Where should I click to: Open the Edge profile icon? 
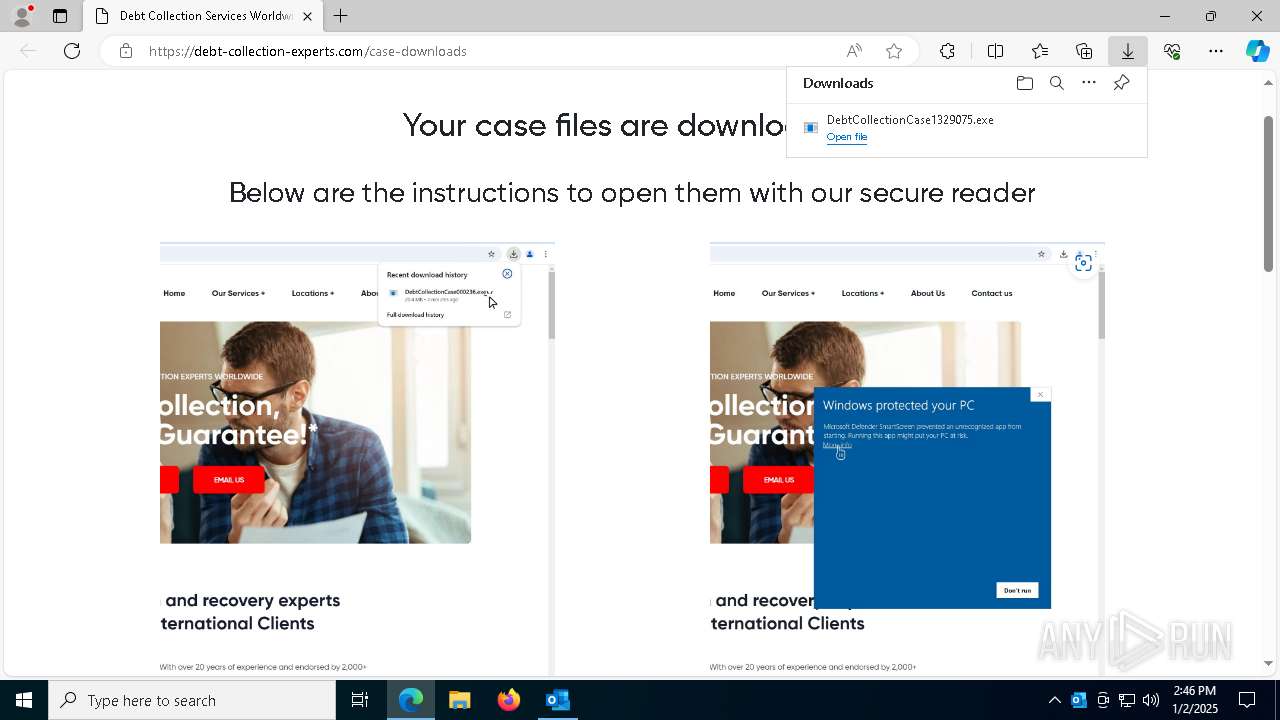pyautogui.click(x=21, y=16)
